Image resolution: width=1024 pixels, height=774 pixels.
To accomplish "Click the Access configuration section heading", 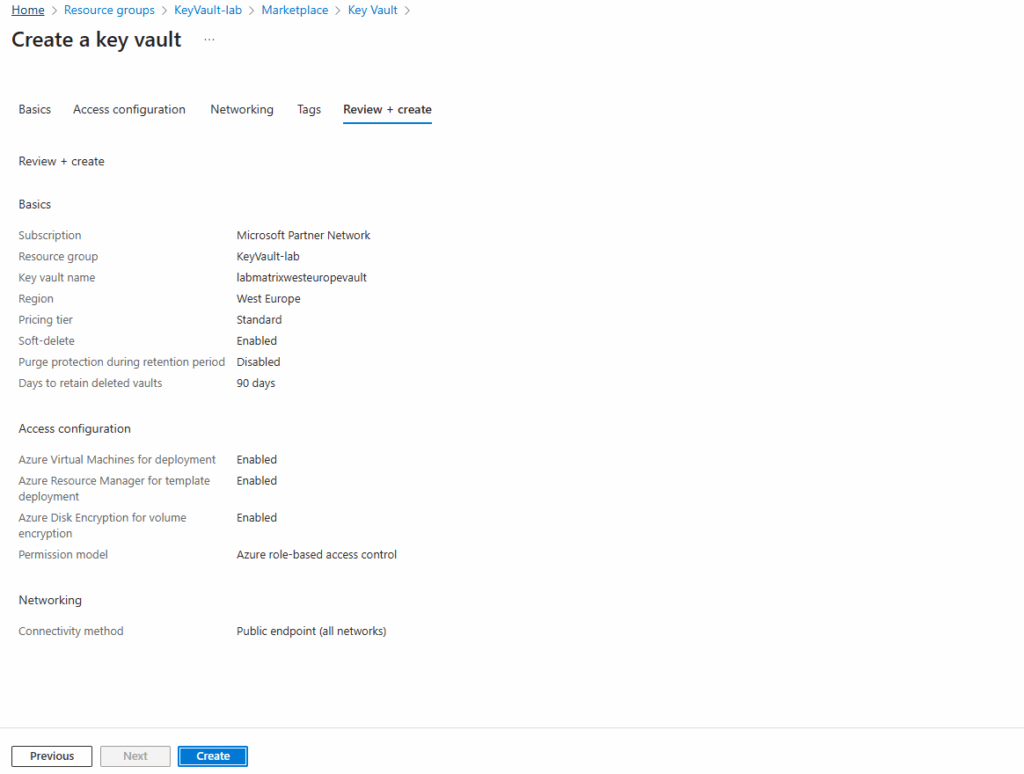I will [74, 428].
